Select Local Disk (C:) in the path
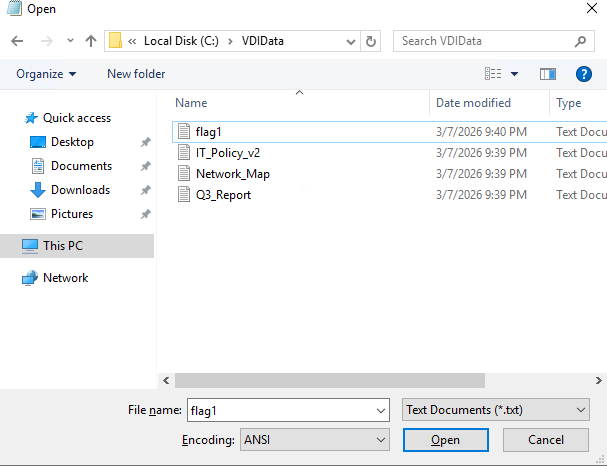607x466 pixels. tap(181, 41)
